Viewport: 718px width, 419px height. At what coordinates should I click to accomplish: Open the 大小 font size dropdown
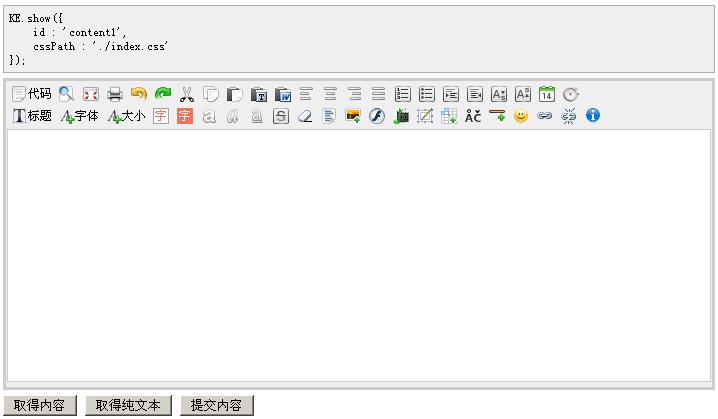[x=126, y=116]
